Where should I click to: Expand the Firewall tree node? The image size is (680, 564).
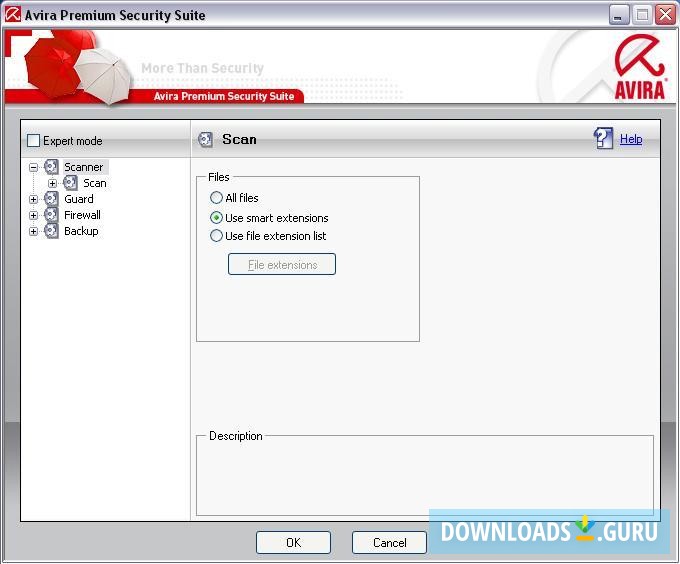(x=33, y=215)
